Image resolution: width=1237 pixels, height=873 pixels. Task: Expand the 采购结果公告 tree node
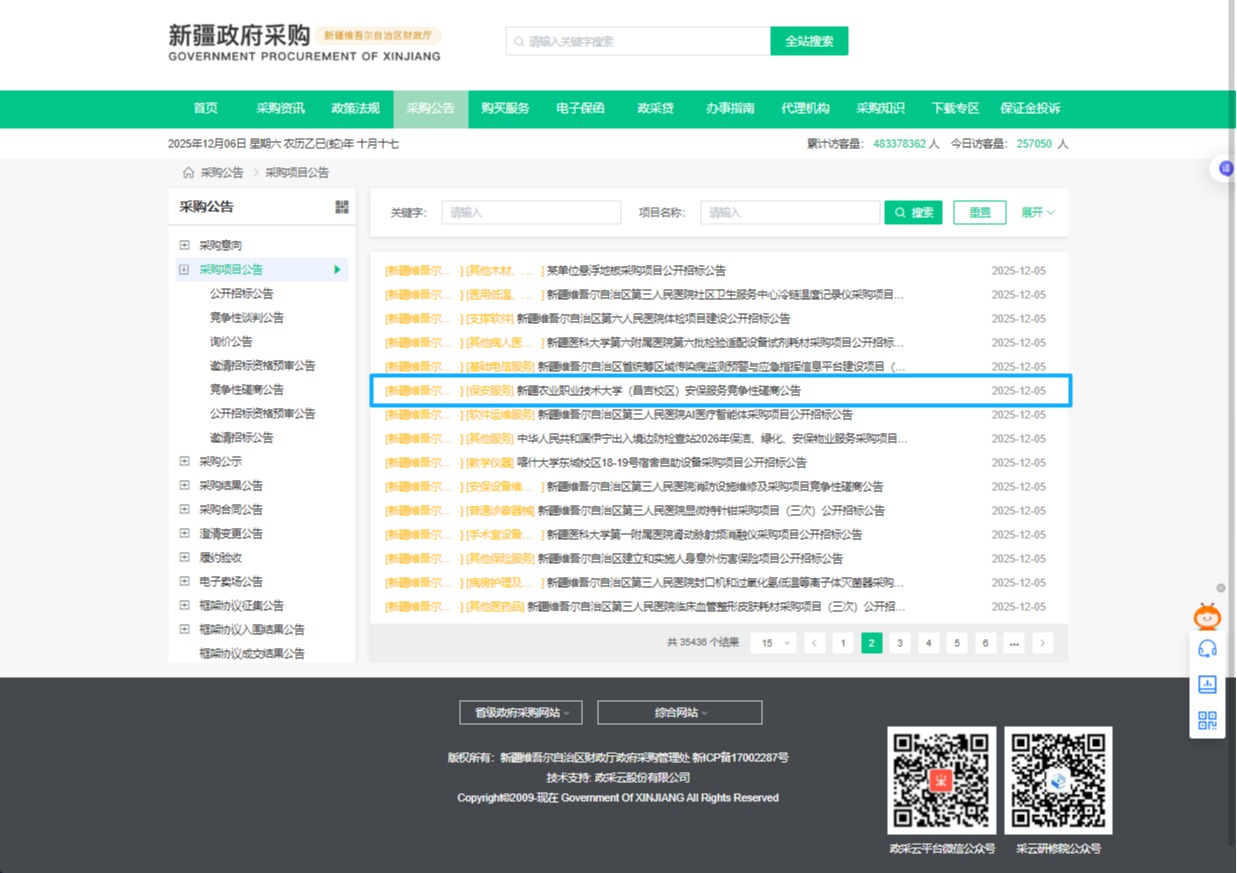coord(184,485)
